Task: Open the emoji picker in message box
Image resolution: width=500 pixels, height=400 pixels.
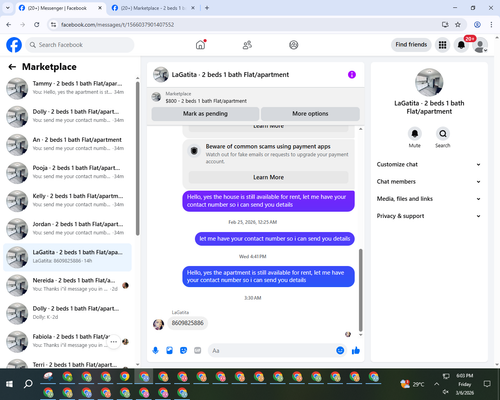Action: click(340, 350)
